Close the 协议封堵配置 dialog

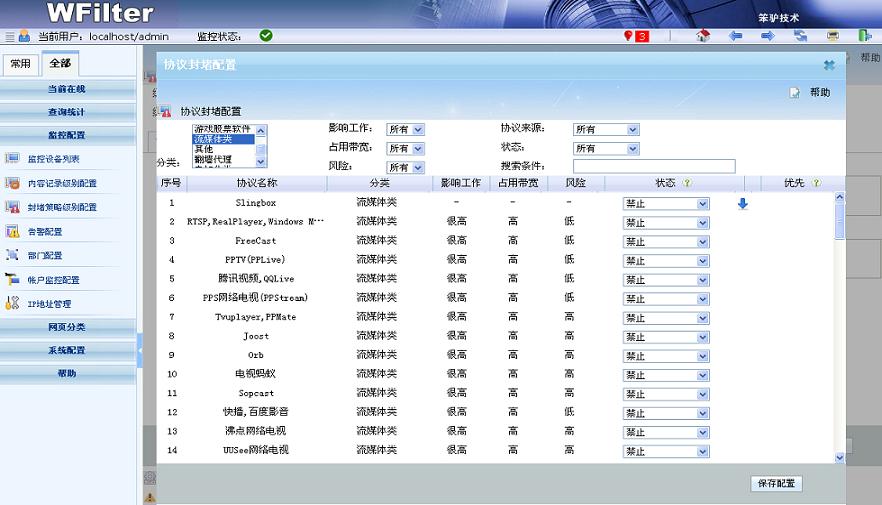tap(829, 65)
